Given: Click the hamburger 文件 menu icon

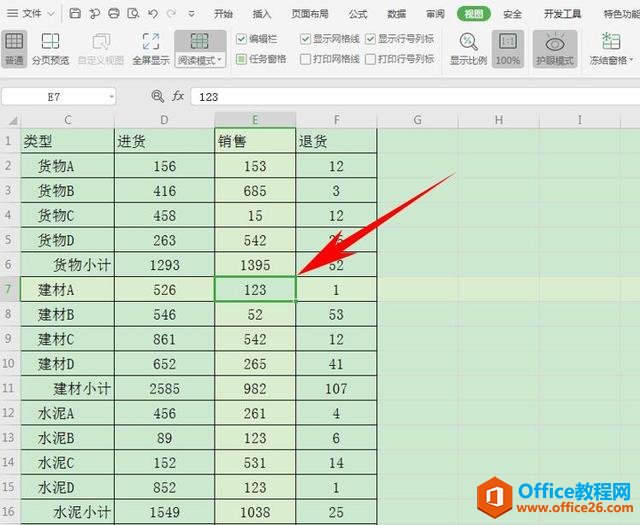Looking at the screenshot, I should (12, 13).
